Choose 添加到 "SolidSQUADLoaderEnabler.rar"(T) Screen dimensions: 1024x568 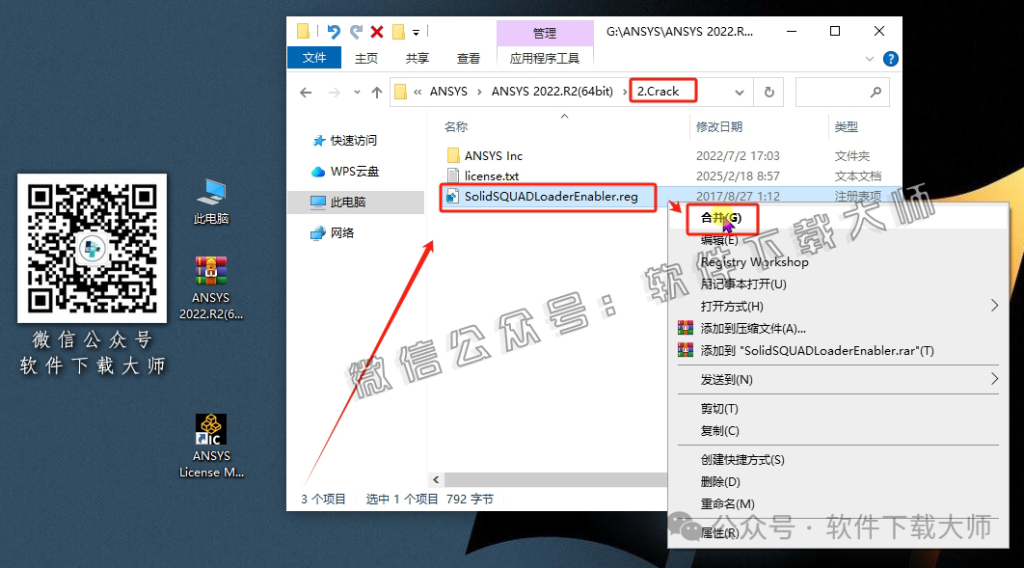[x=817, y=351]
